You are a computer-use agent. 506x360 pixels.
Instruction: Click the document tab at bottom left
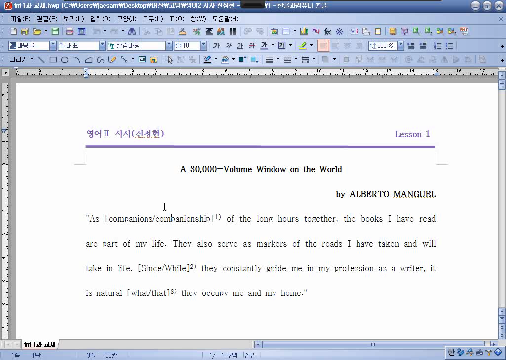[39, 344]
